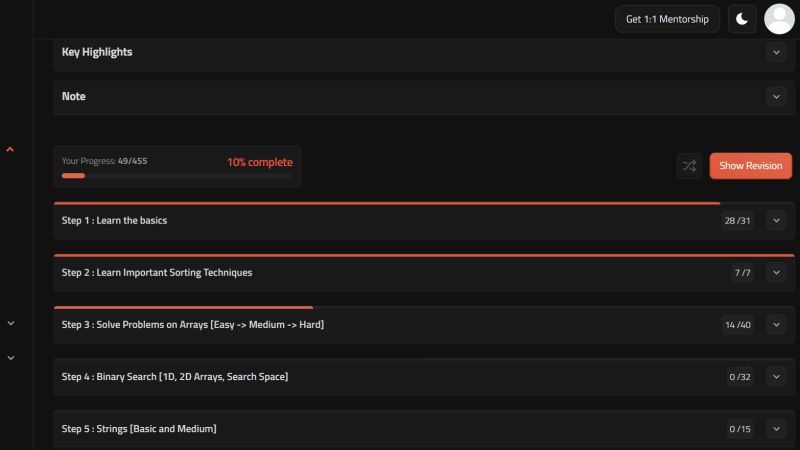800x450 pixels.
Task: Select the Step 4 Binary Search title
Action: tap(175, 377)
